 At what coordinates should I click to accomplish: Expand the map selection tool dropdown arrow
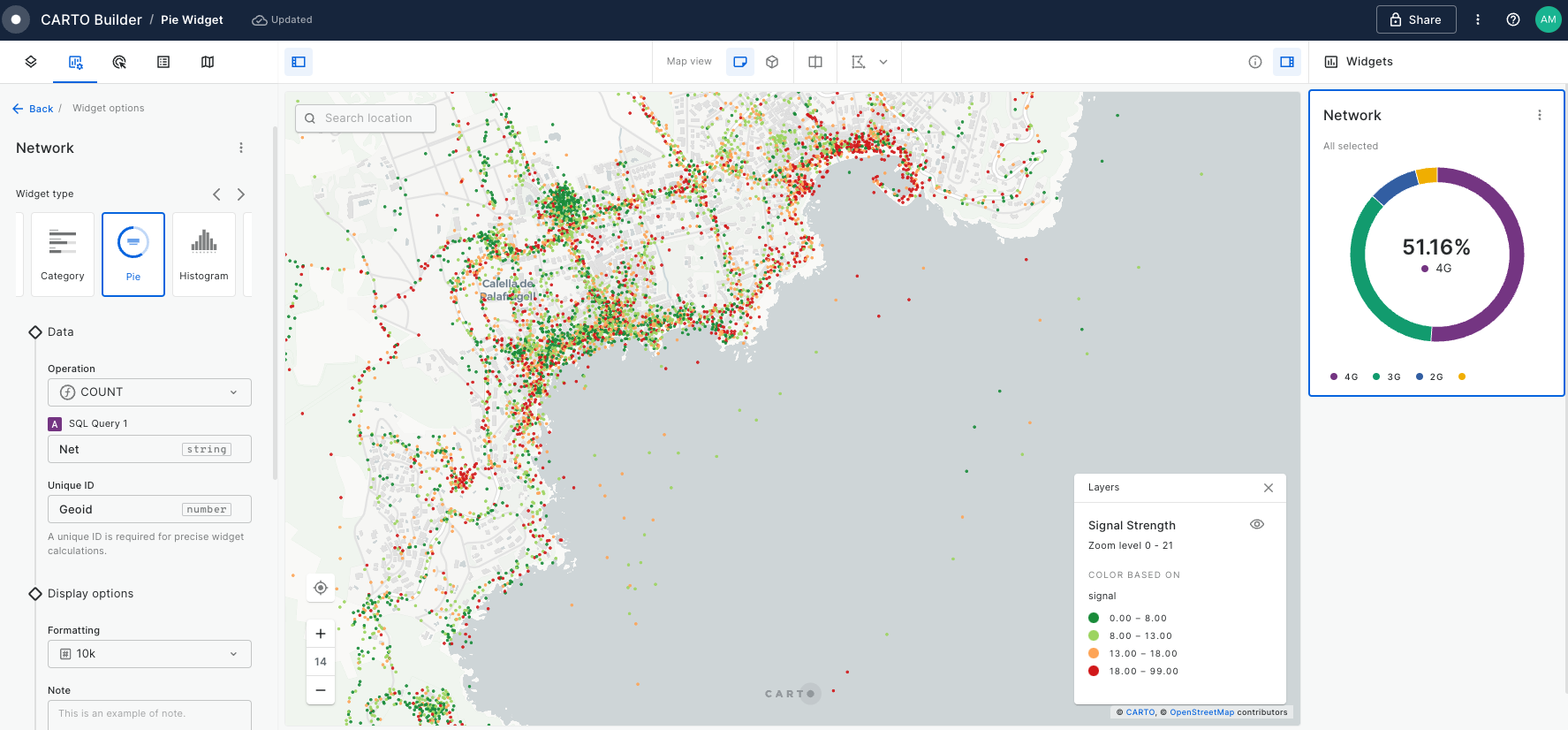[x=883, y=62]
